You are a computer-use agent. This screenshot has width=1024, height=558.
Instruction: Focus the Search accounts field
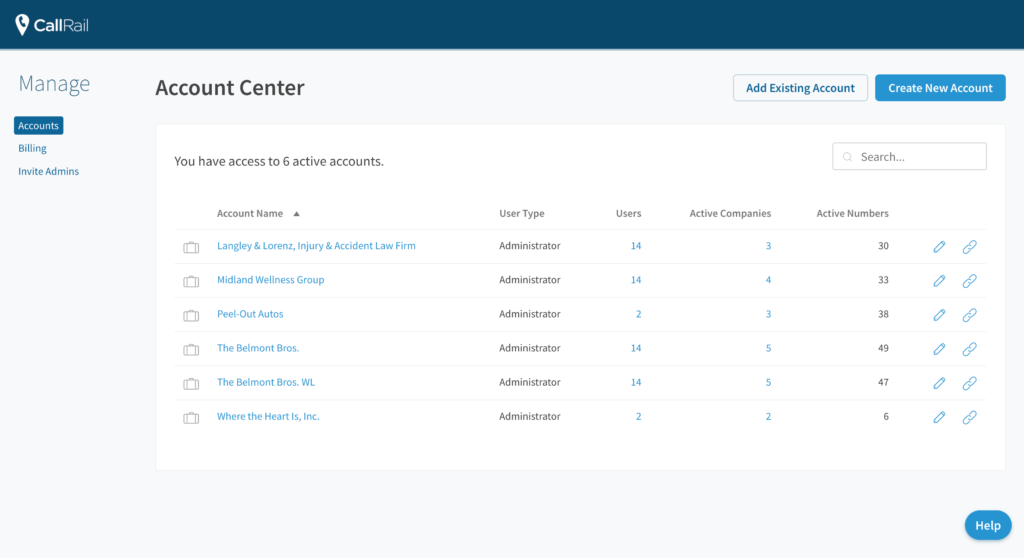coord(909,156)
